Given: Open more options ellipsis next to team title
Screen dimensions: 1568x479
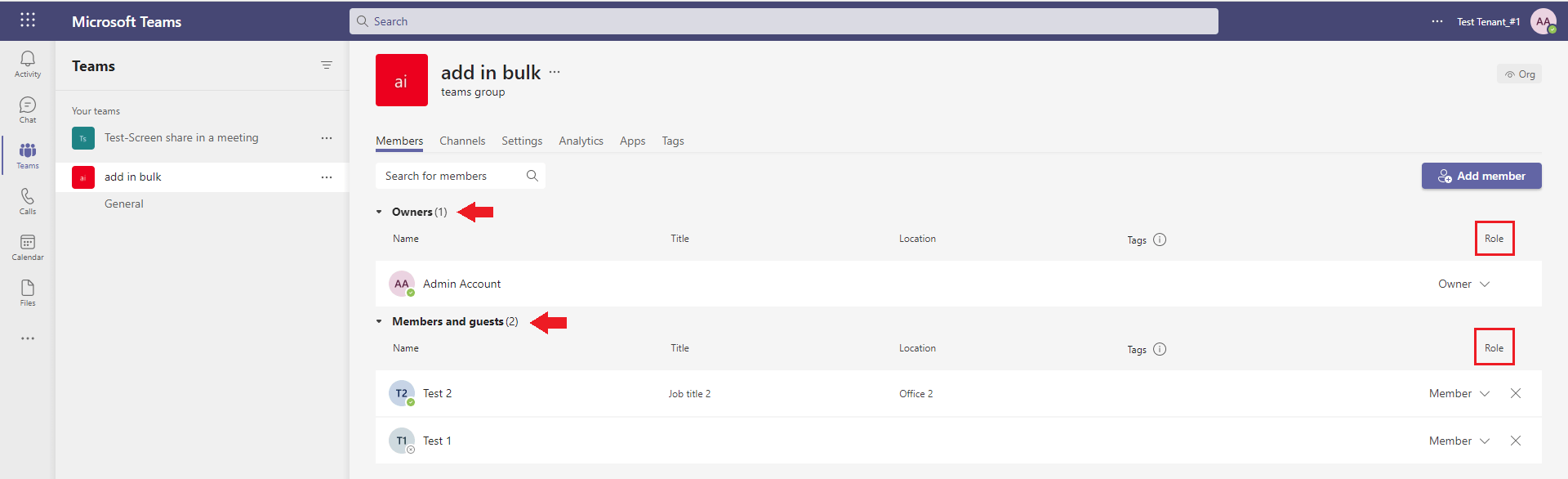Looking at the screenshot, I should pos(555,72).
